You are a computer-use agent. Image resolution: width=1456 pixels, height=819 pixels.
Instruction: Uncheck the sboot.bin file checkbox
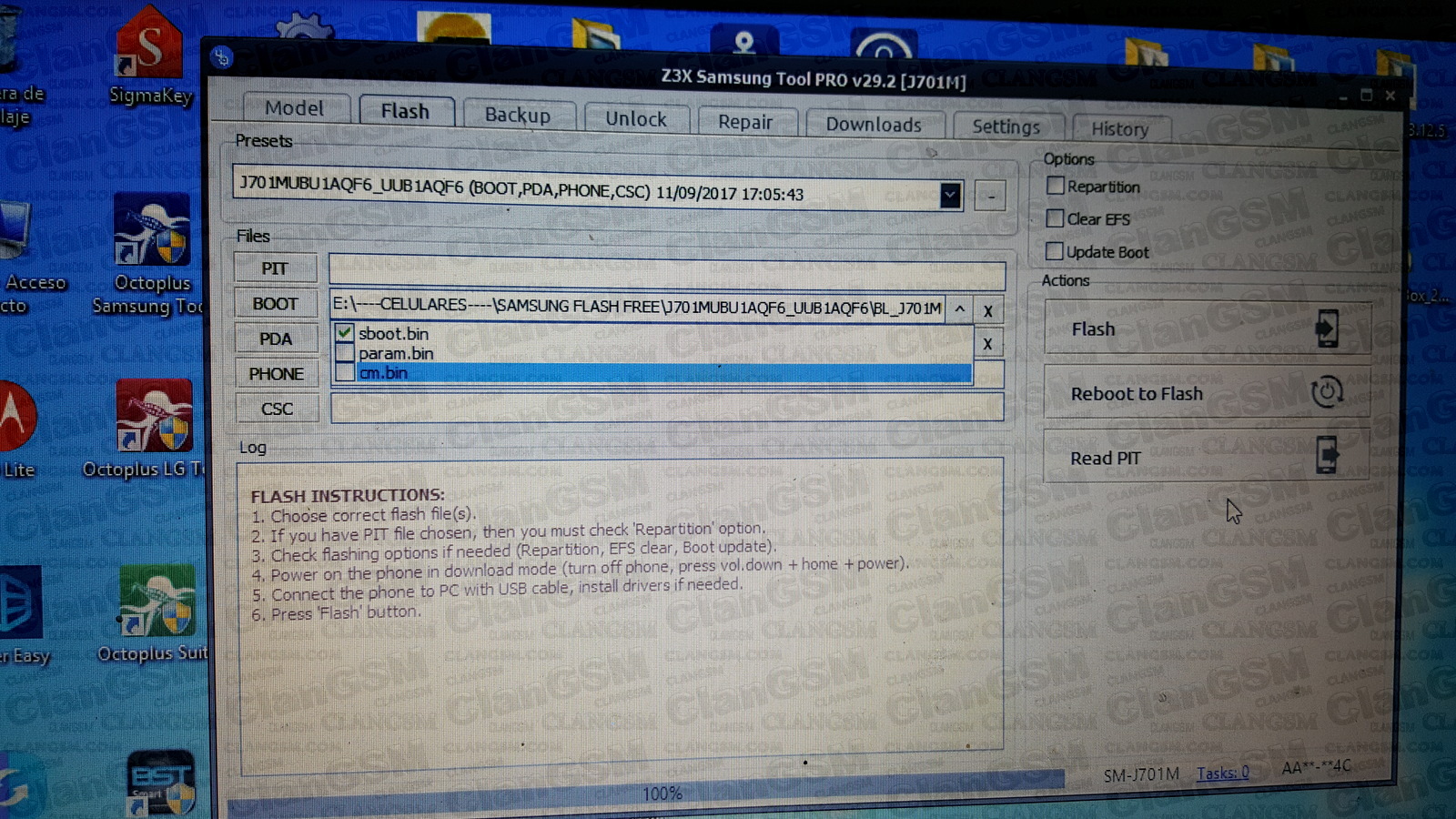pyautogui.click(x=344, y=332)
